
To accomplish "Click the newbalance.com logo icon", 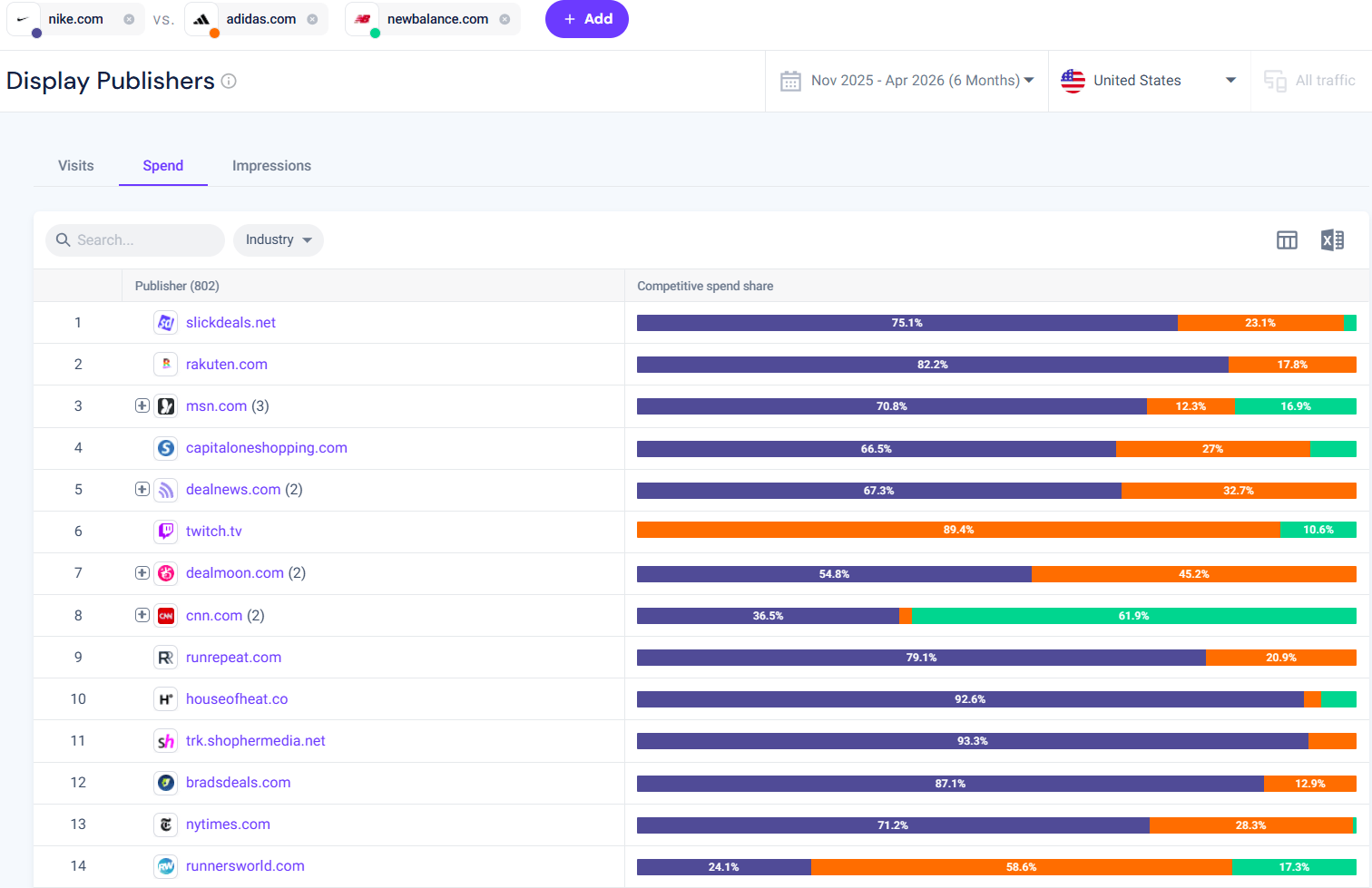I will (x=363, y=19).
